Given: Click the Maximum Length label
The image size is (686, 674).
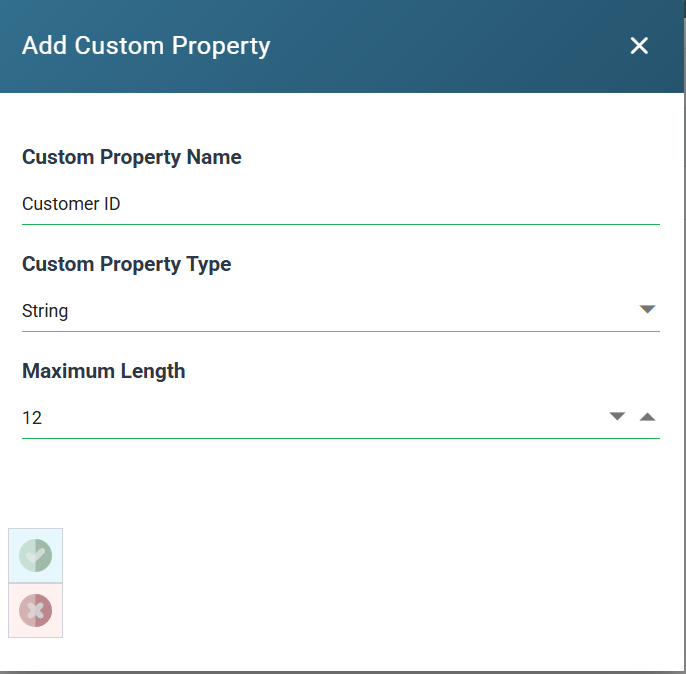Looking at the screenshot, I should click(104, 371).
